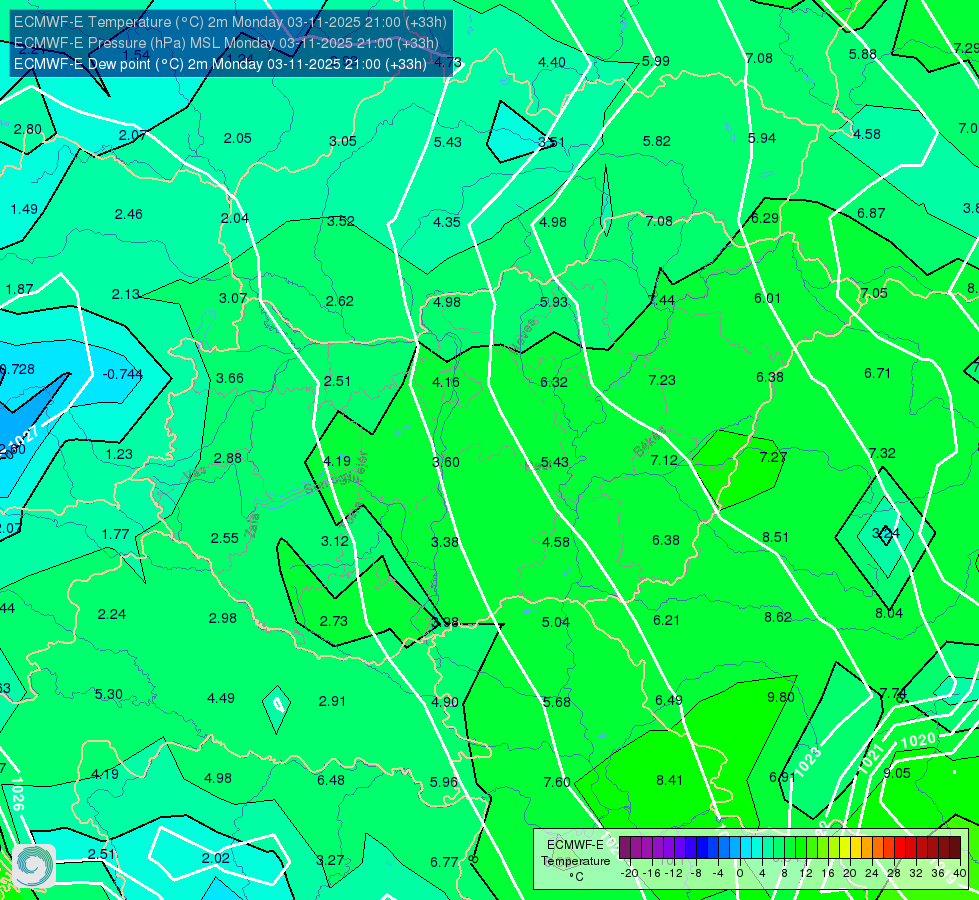
Task: Click the map value '5.96'
Action: tap(443, 782)
